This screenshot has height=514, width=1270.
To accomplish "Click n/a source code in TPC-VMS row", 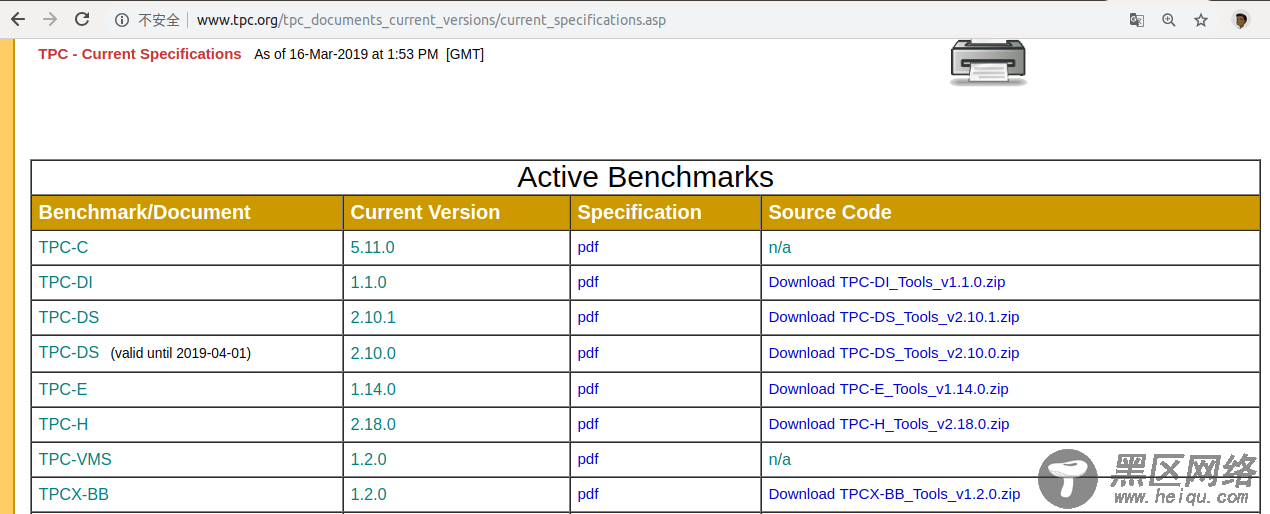I will (780, 459).
